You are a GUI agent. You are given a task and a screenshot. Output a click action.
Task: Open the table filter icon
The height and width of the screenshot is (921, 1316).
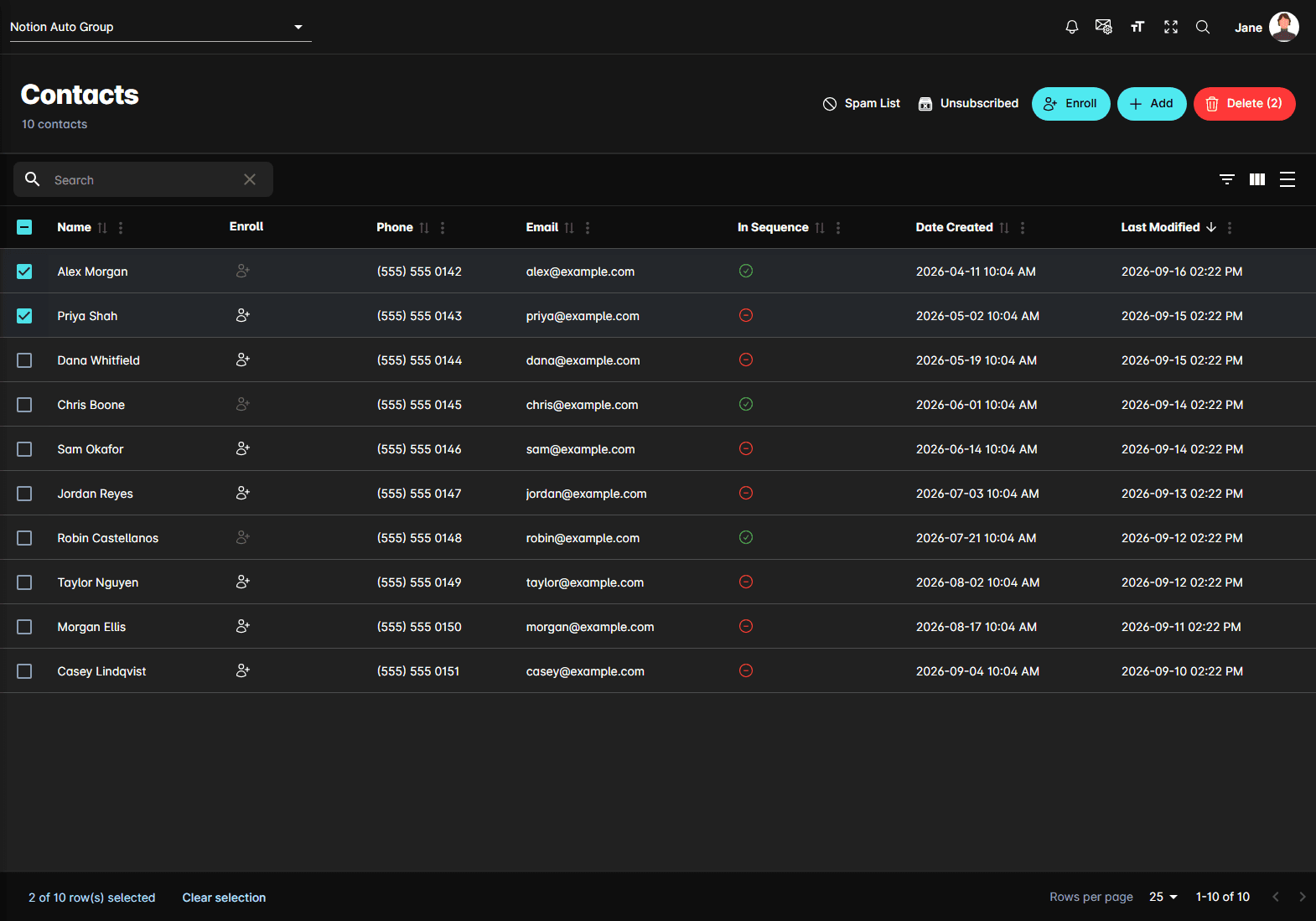(1227, 179)
